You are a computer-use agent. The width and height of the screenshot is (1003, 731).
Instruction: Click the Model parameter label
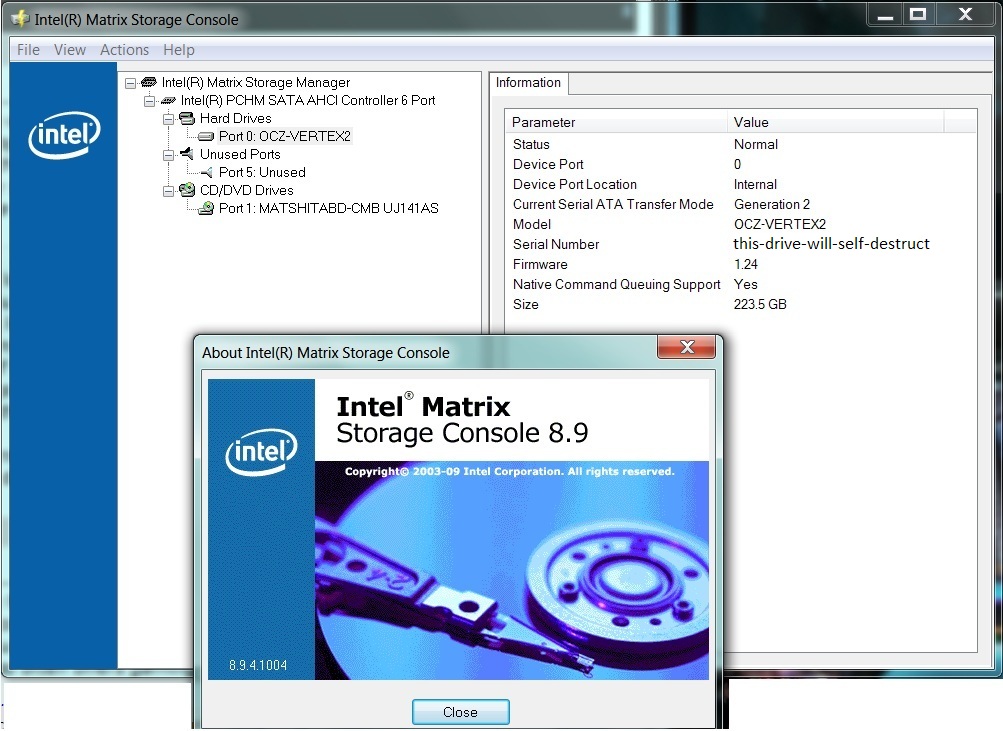coord(532,224)
